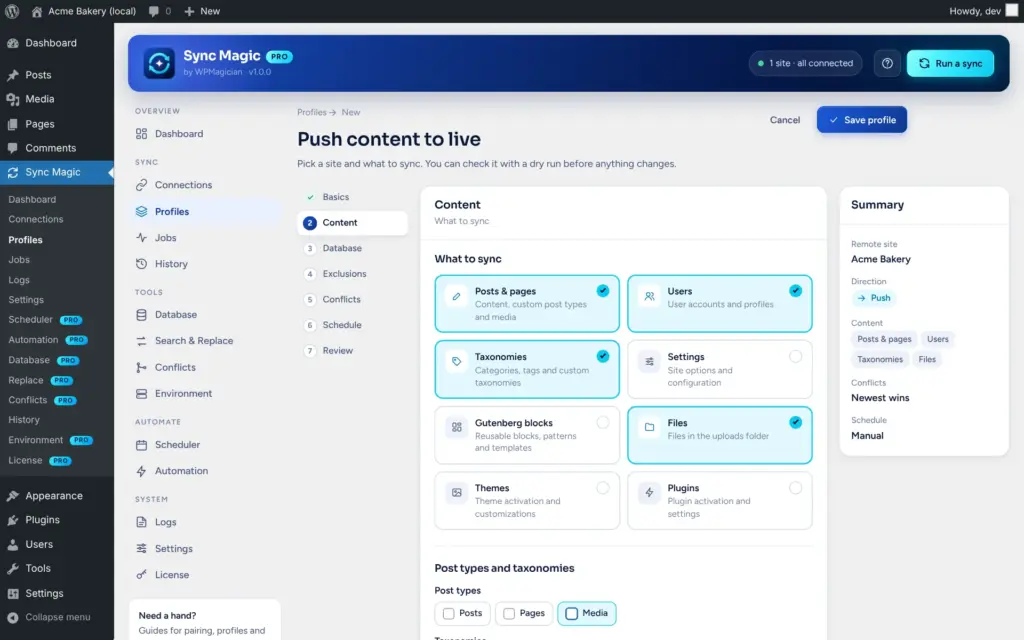Click the Jobs pulse icon
Screen dimensions: 1024x640
click(141, 238)
